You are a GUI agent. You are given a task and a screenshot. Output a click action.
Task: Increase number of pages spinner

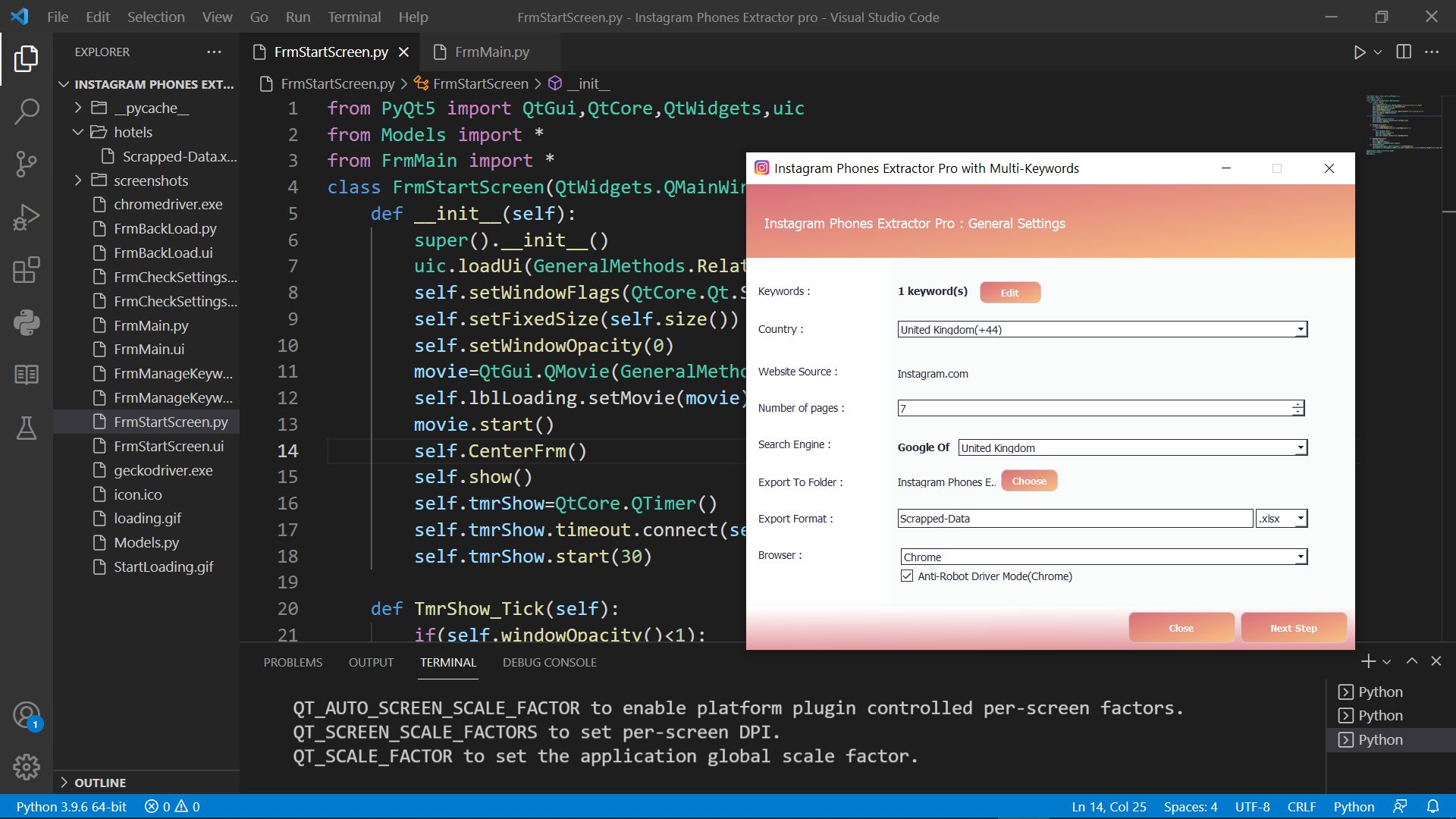pyautogui.click(x=1298, y=404)
